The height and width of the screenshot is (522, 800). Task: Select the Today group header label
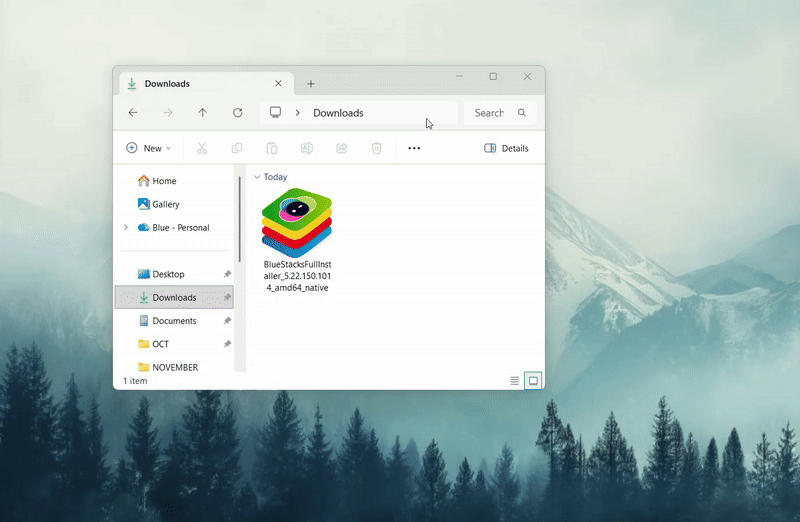point(276,177)
